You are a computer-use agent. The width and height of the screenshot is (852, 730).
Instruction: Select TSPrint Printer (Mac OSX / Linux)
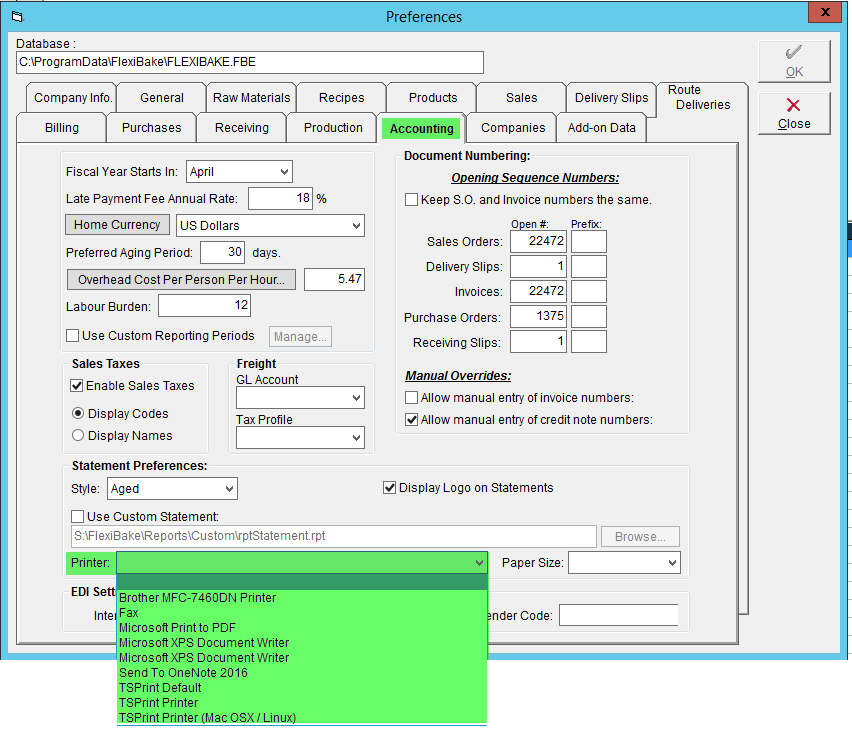302,717
